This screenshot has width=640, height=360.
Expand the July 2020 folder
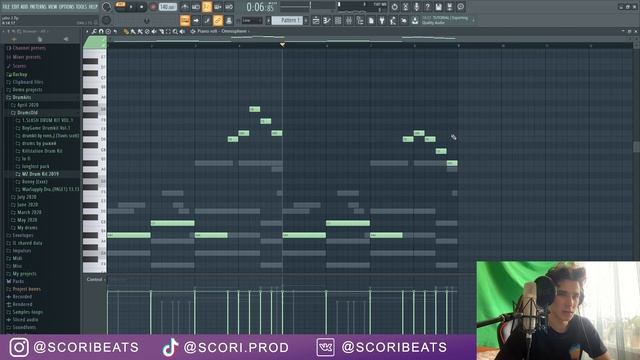[x=27, y=197]
